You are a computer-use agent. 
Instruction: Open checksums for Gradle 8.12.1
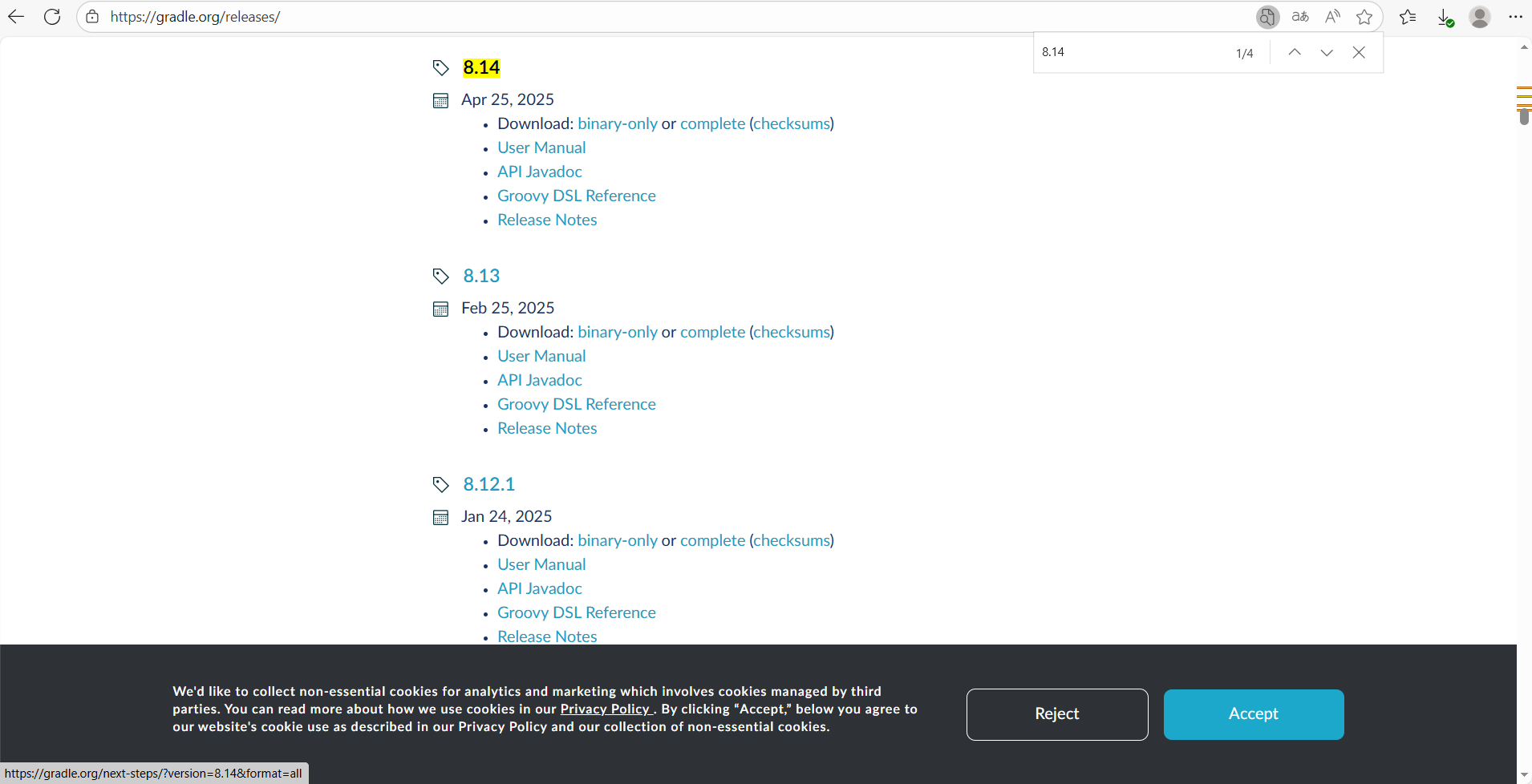pos(792,540)
